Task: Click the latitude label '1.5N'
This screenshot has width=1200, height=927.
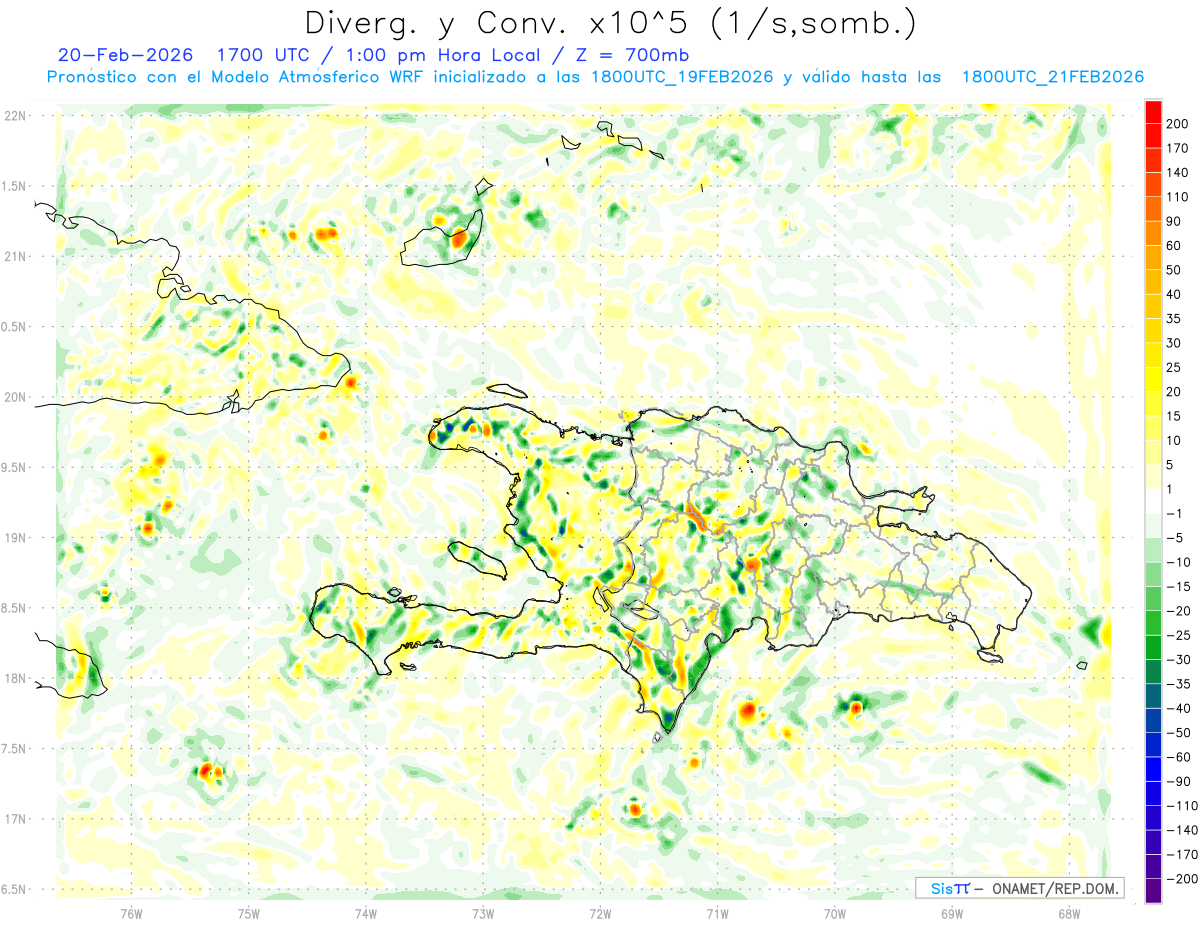Action: pos(15,186)
